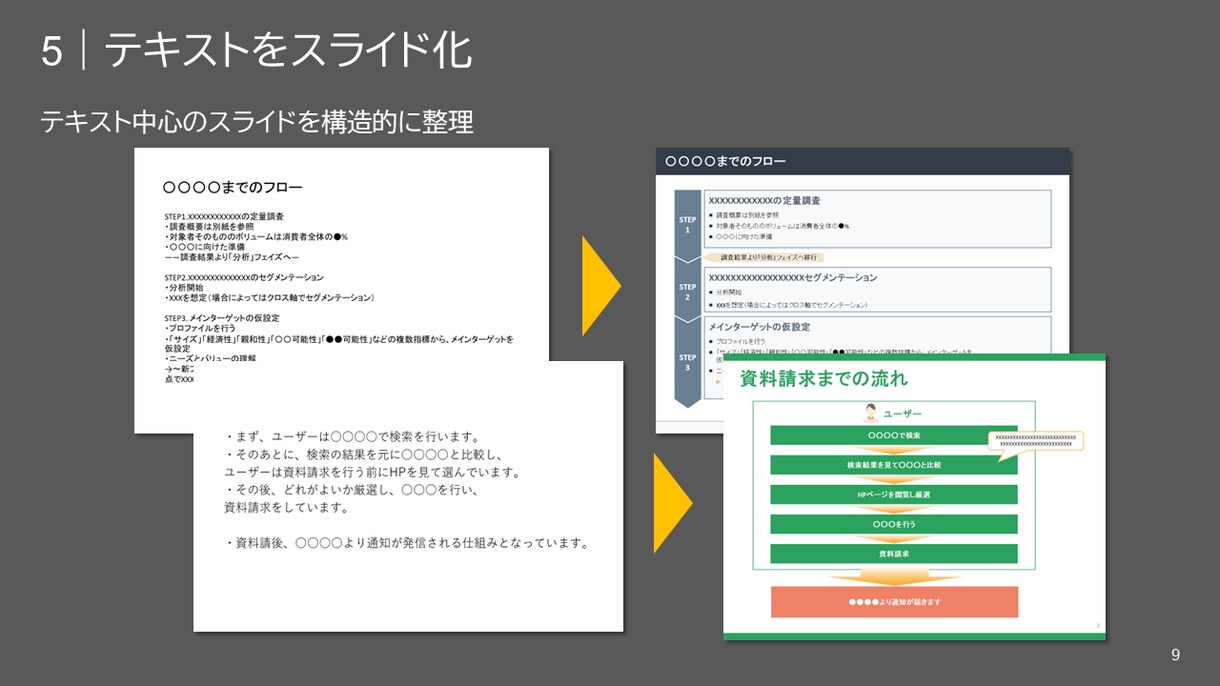Select 〇〇〇〇までのフロー heading on the plain white slide
1220x686 pixels.
[232, 187]
